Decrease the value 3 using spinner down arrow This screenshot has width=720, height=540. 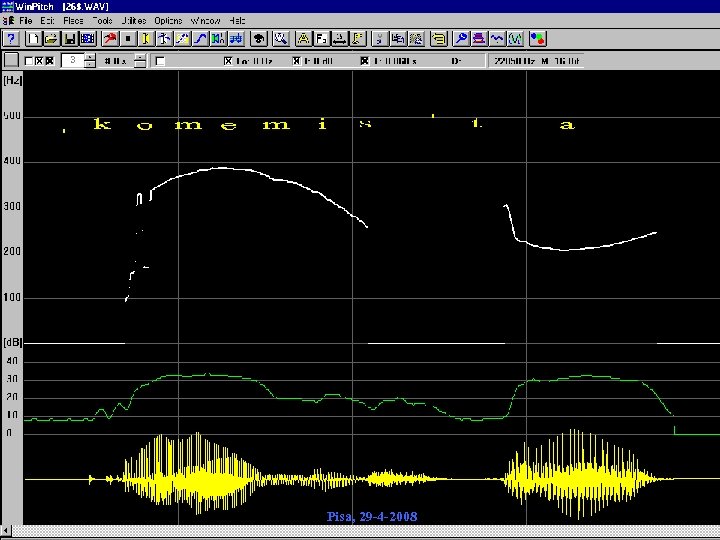(x=90, y=64)
